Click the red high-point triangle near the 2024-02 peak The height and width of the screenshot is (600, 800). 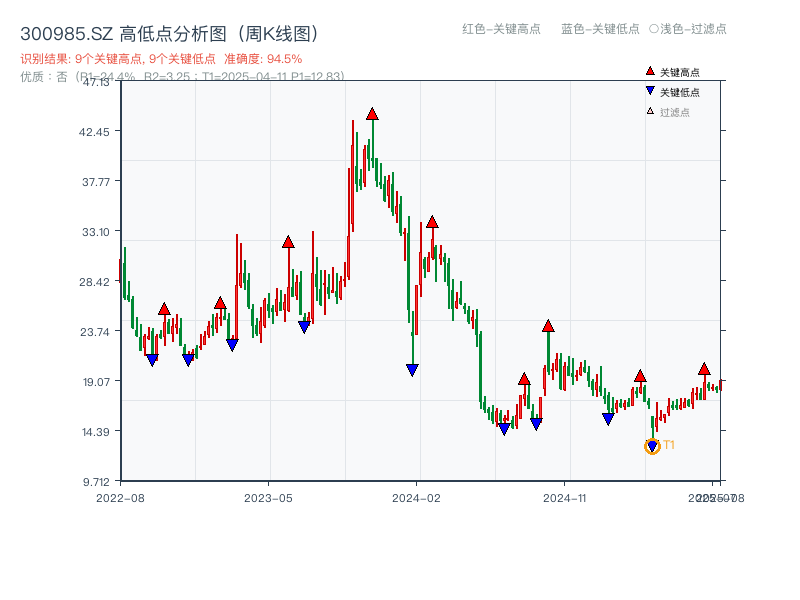click(x=434, y=222)
